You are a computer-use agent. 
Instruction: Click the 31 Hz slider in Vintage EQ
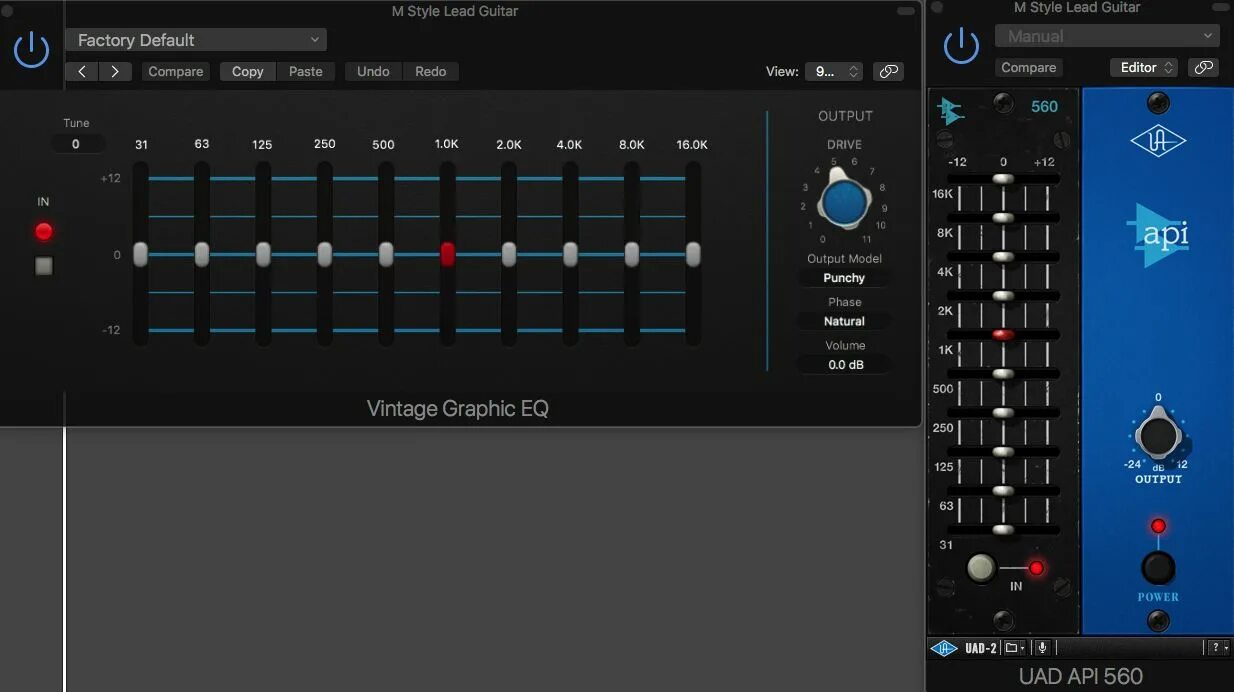pos(141,254)
